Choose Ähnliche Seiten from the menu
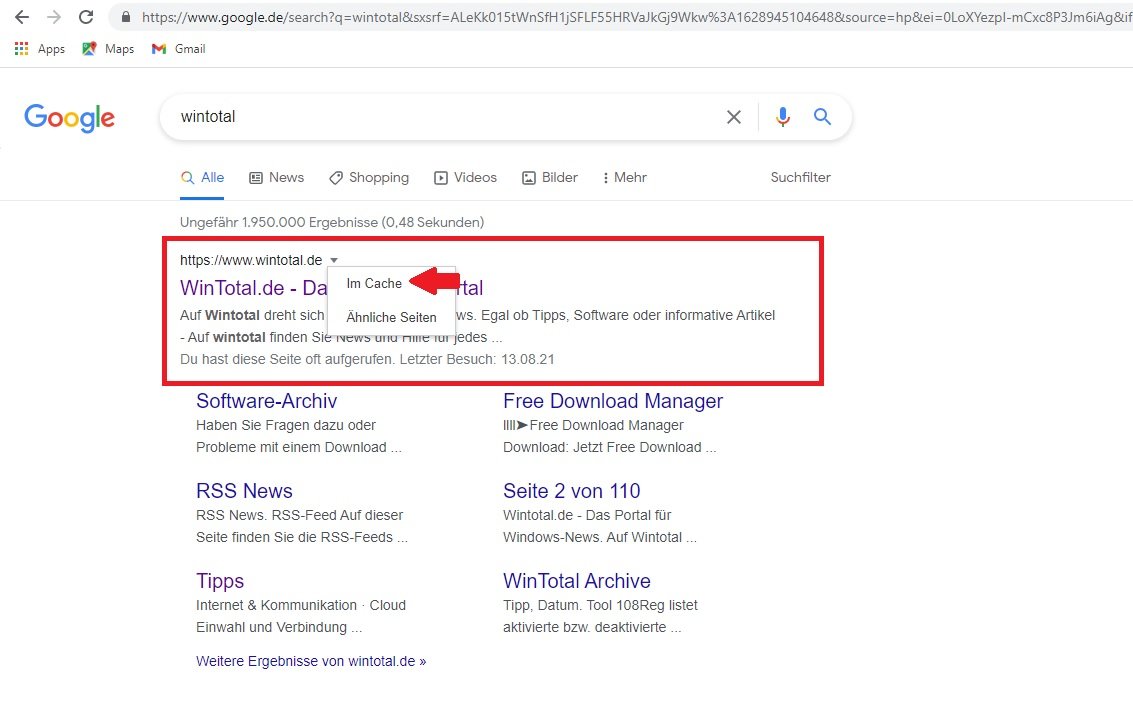Image resolution: width=1133 pixels, height=702 pixels. click(391, 317)
